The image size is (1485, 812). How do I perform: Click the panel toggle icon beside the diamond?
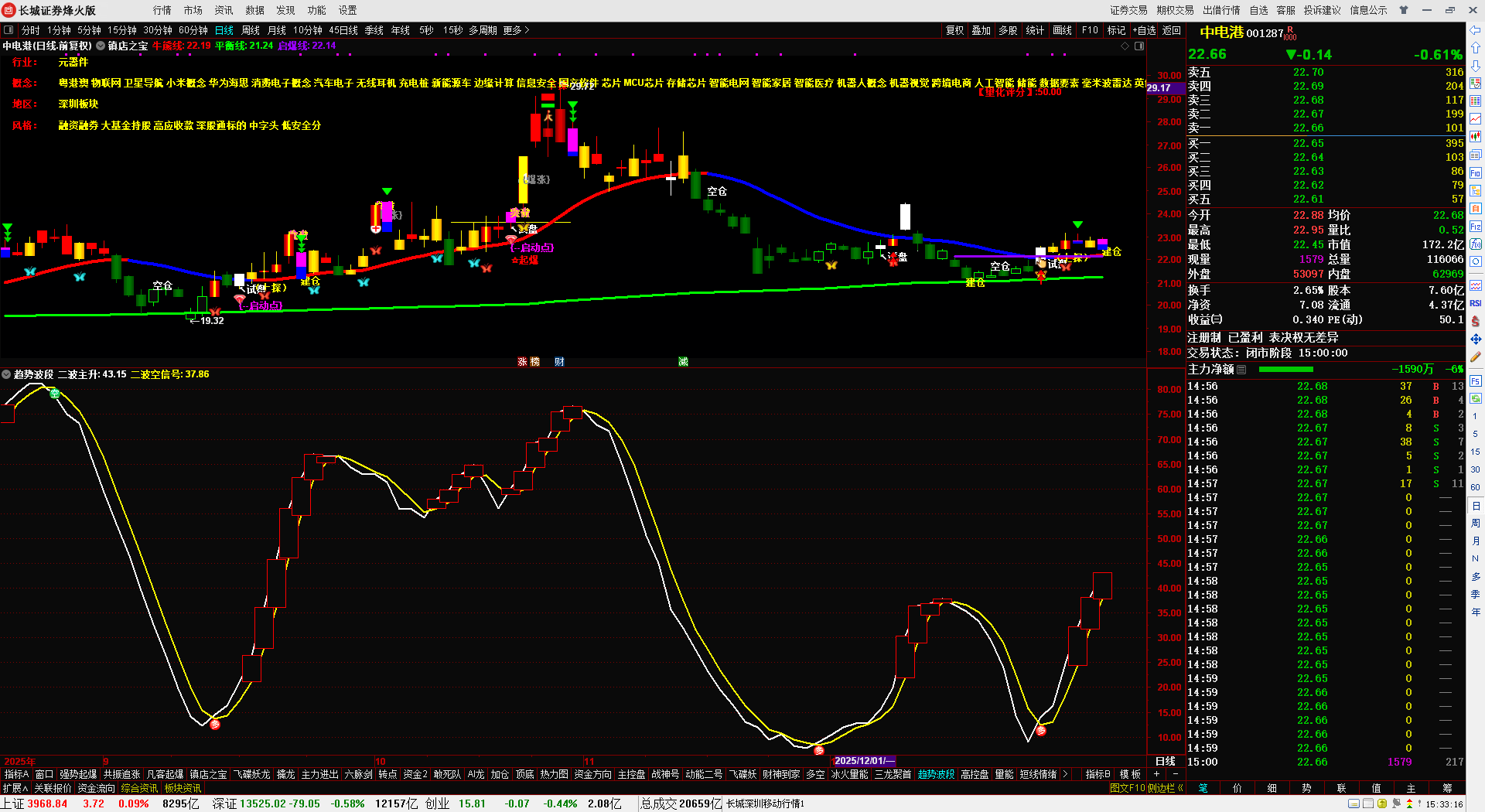(1139, 46)
